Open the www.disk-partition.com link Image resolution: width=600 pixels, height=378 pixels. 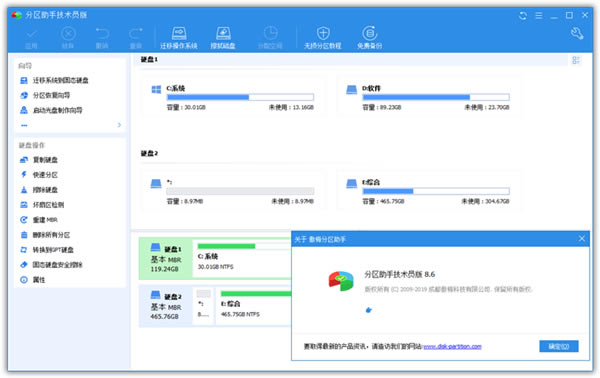452,347
